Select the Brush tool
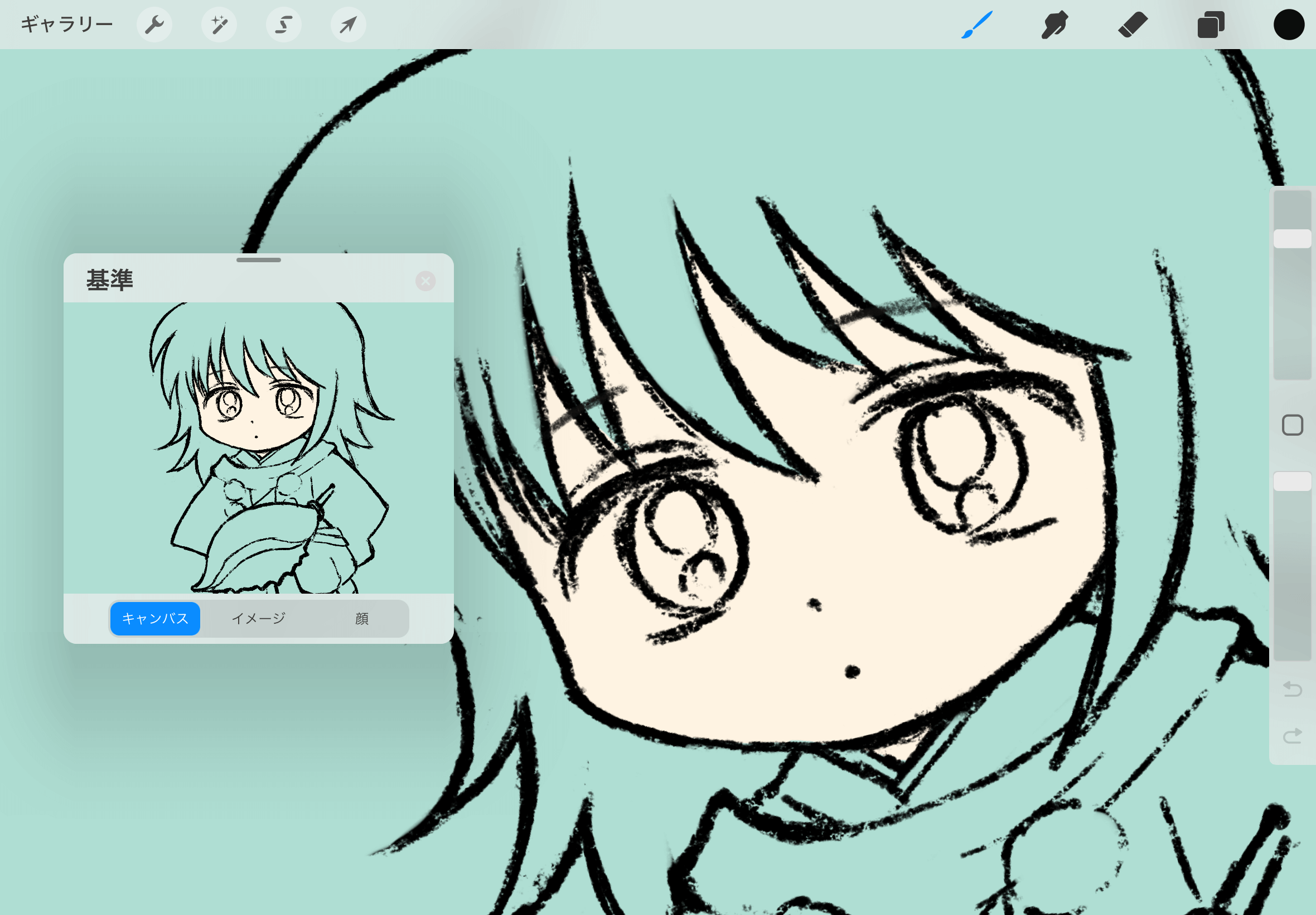This screenshot has width=1316, height=915. pos(976,25)
